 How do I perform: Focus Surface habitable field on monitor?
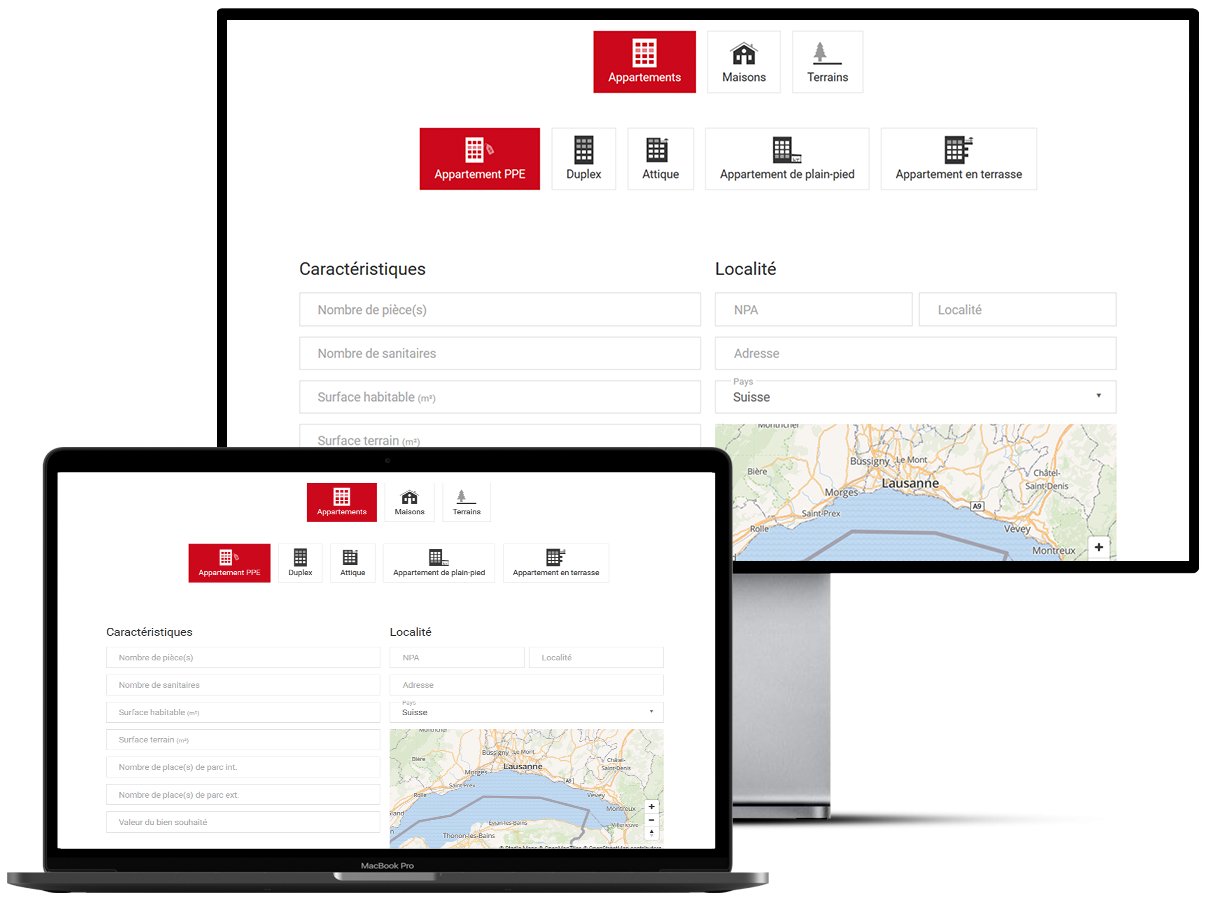click(x=500, y=397)
